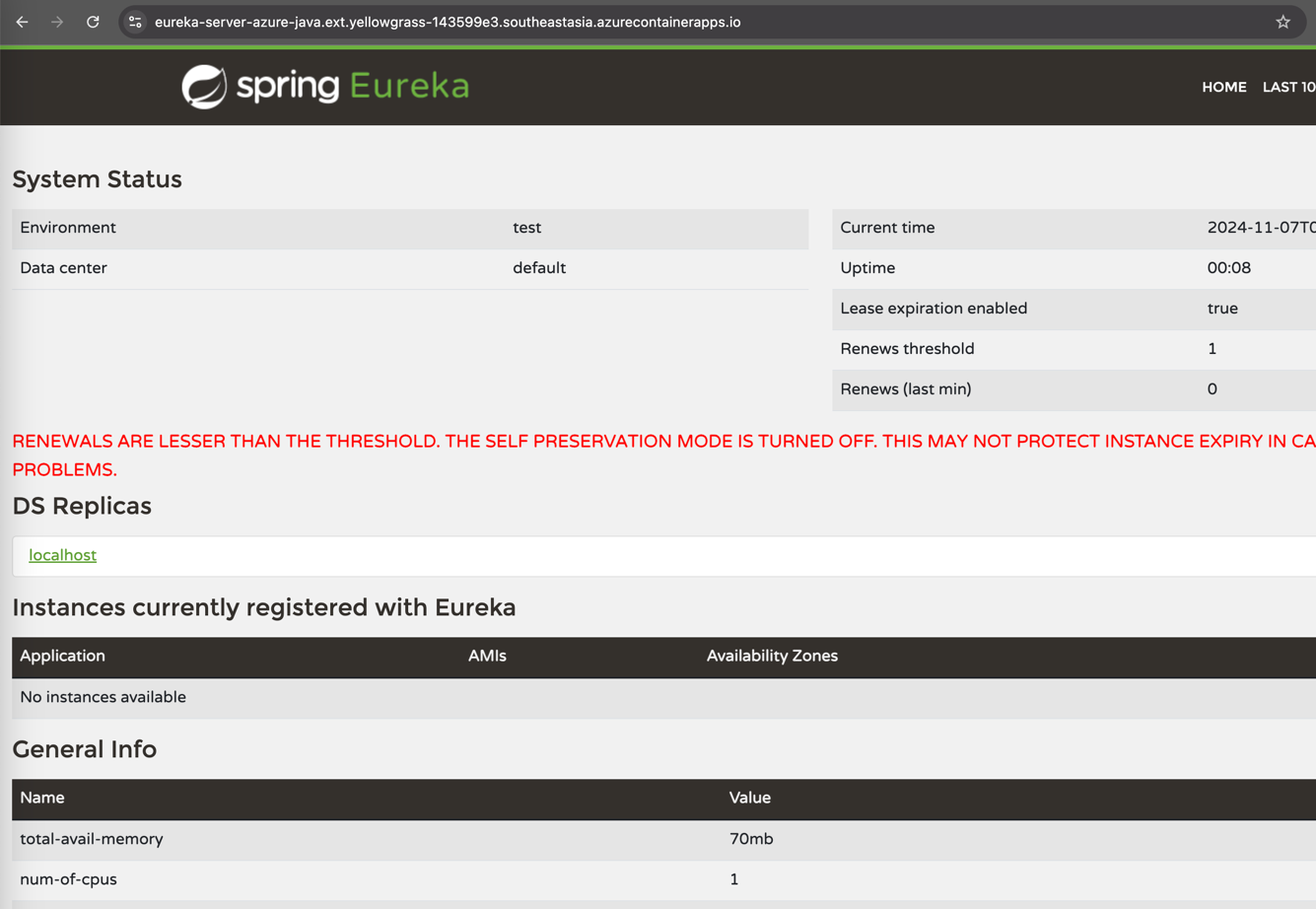Image resolution: width=1316 pixels, height=909 pixels.
Task: Select the Instances currently registered heading
Action: point(263,607)
